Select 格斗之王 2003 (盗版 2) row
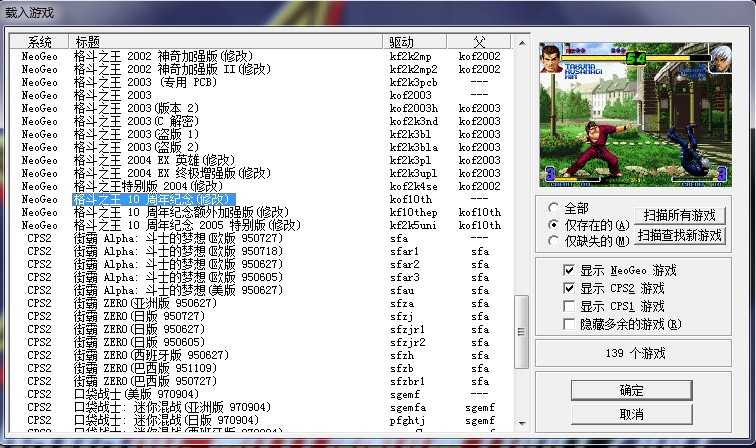Image resolution: width=756 pixels, height=448 pixels. tap(260, 148)
